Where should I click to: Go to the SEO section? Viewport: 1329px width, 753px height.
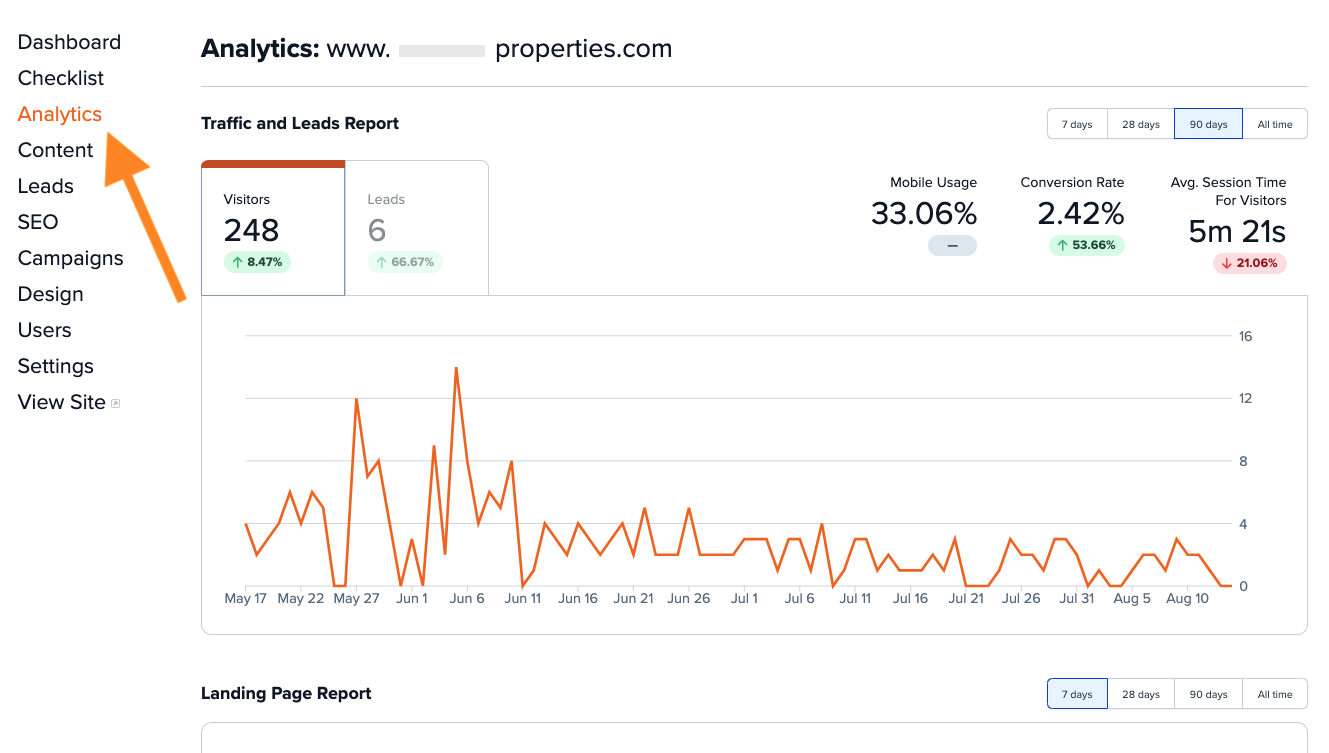pyautogui.click(x=37, y=221)
